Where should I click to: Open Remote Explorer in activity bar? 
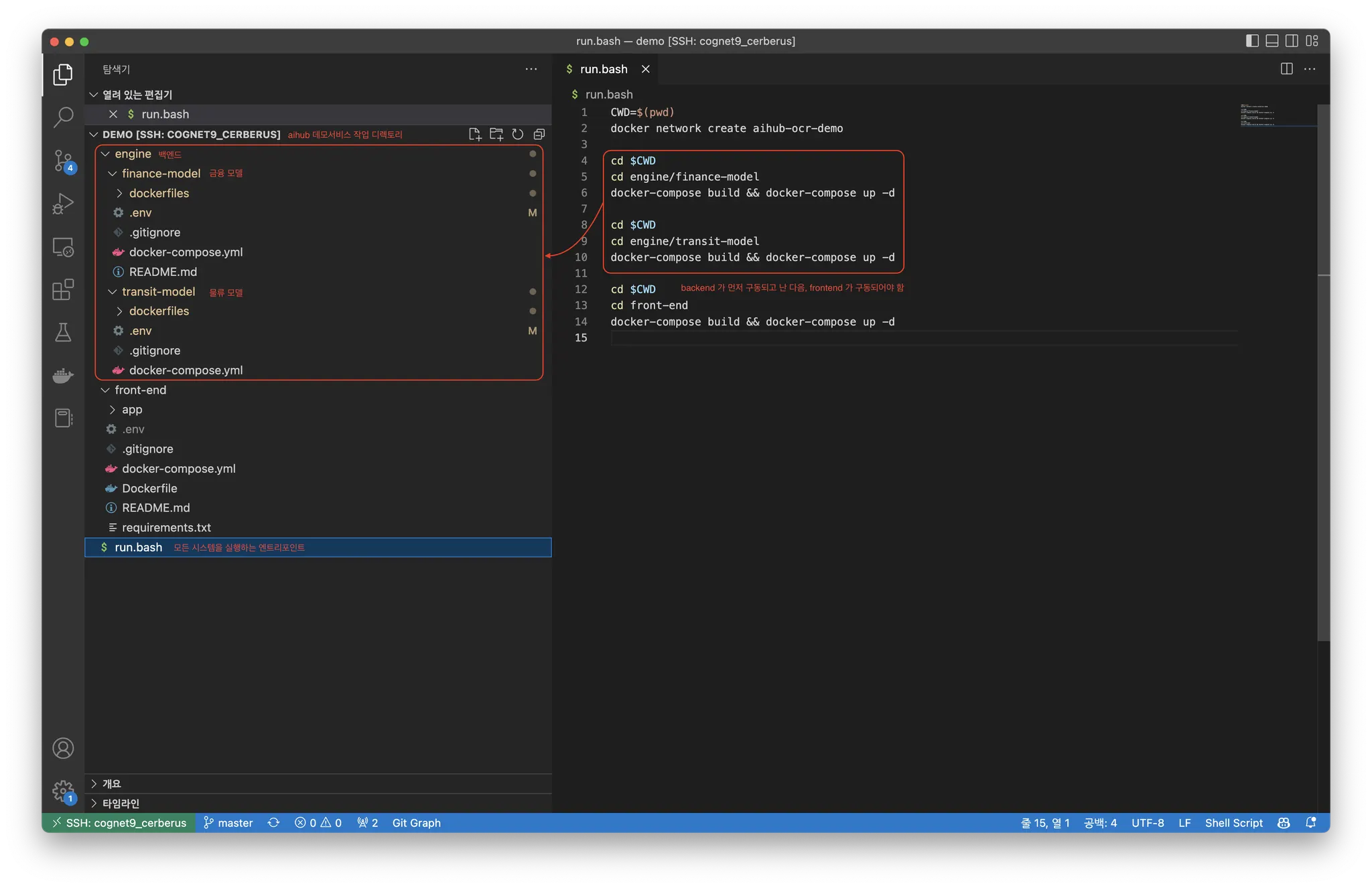click(x=63, y=247)
